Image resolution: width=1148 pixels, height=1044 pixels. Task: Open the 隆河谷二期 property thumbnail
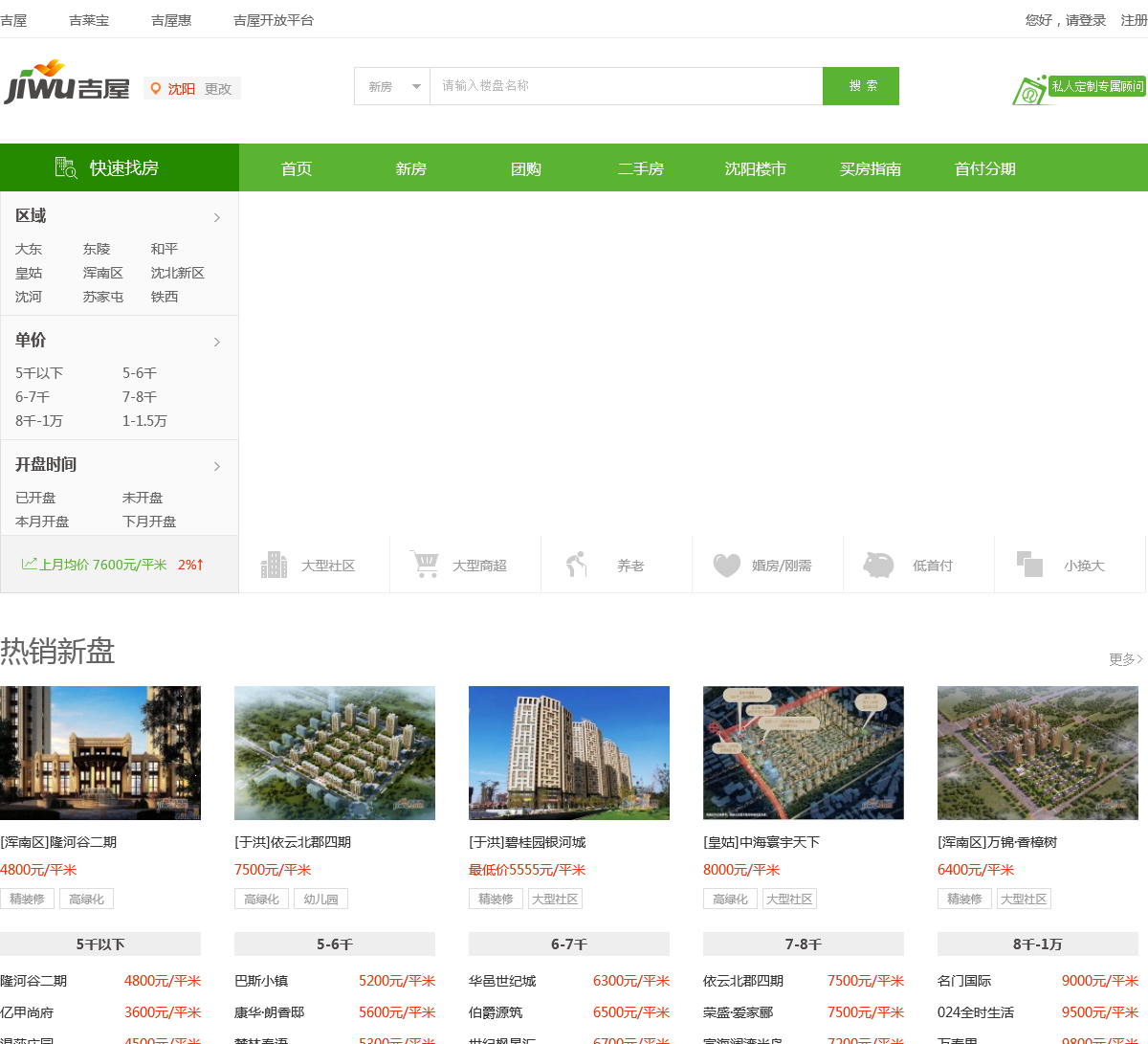click(x=100, y=753)
